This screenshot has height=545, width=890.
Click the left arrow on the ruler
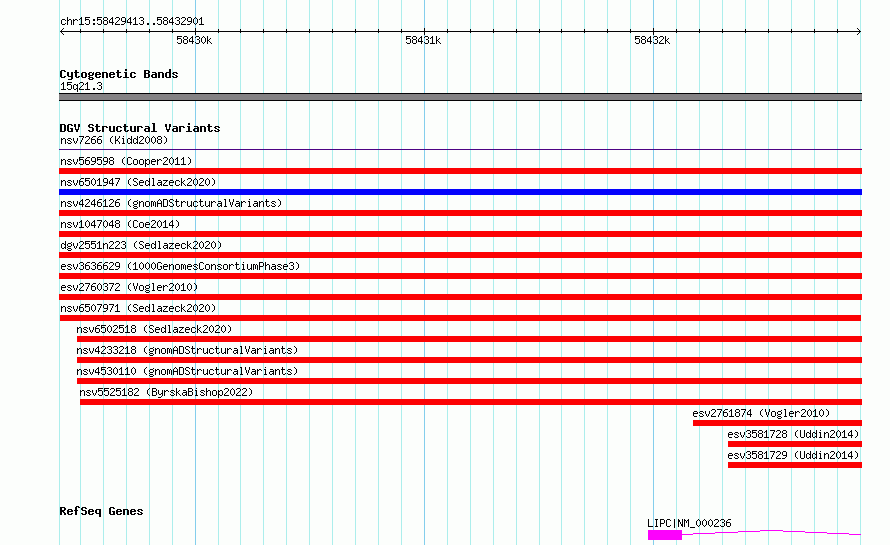point(62,32)
